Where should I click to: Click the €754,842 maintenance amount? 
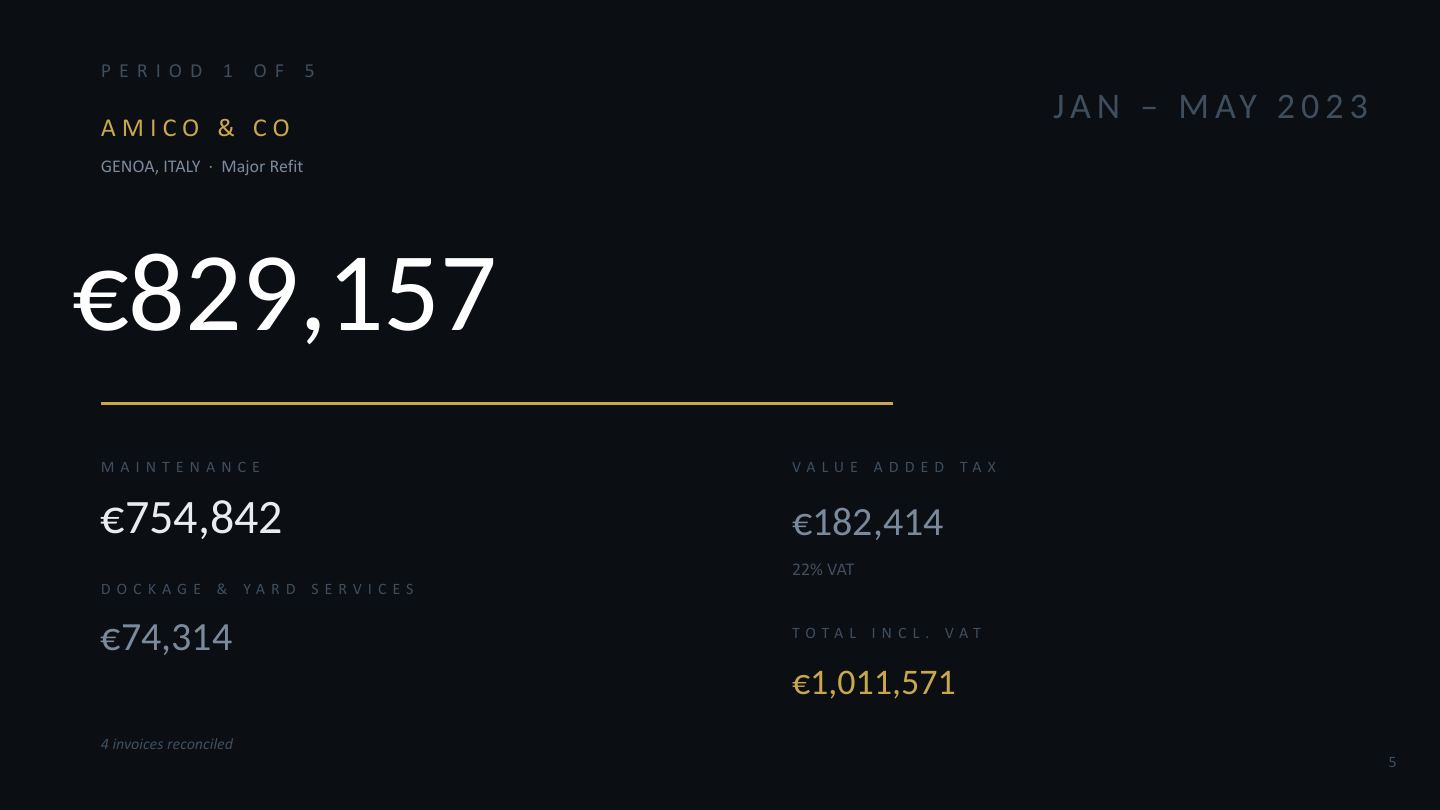pyautogui.click(x=191, y=518)
